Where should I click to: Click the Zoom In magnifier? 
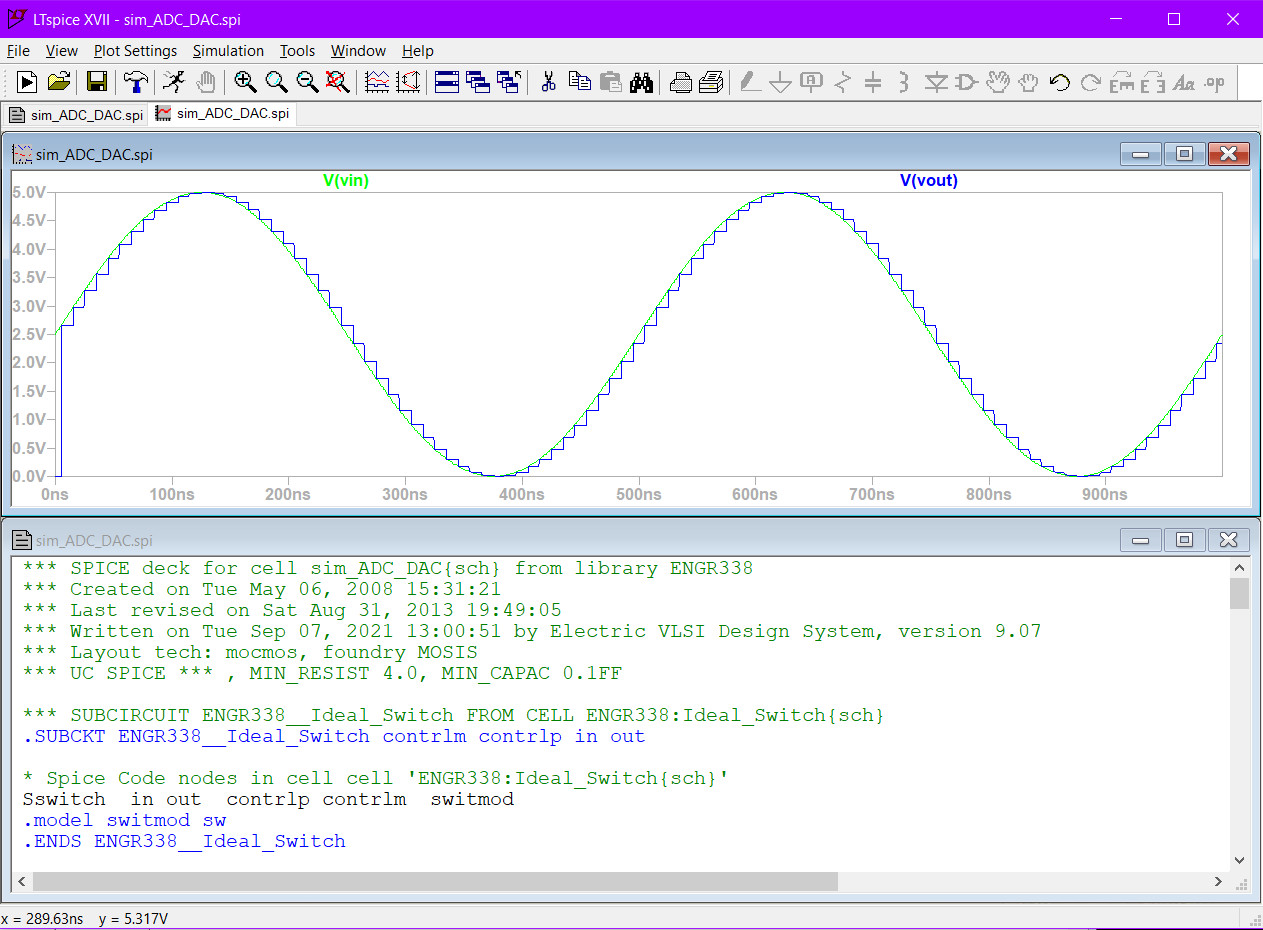pyautogui.click(x=245, y=83)
